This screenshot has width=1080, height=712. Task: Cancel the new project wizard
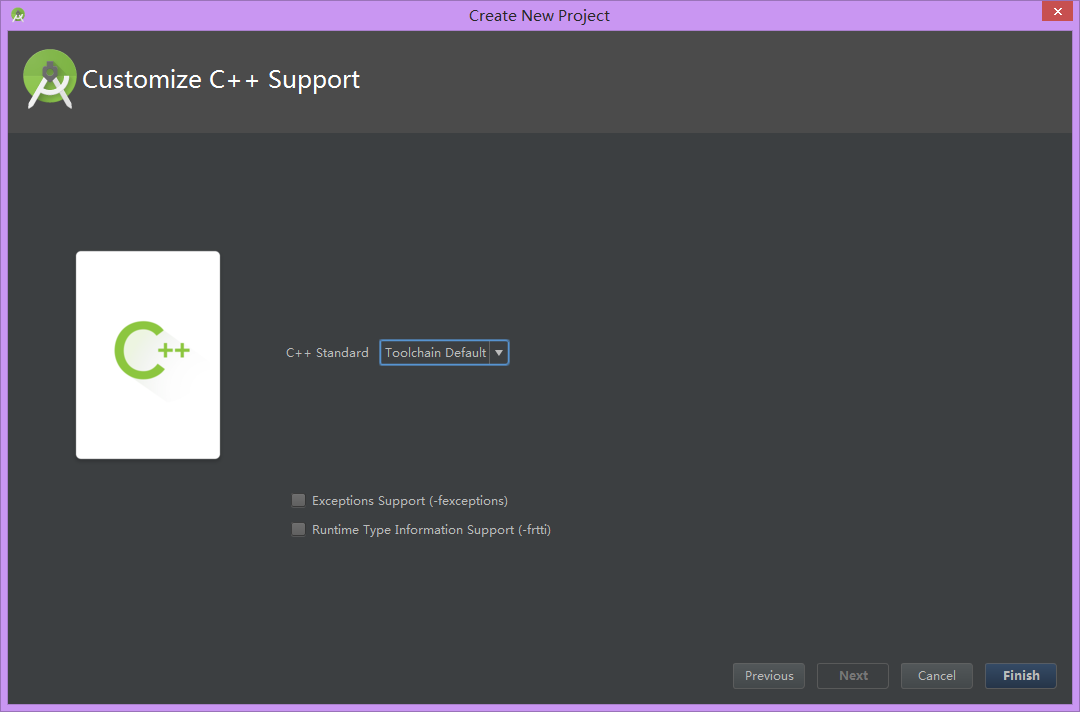(937, 676)
